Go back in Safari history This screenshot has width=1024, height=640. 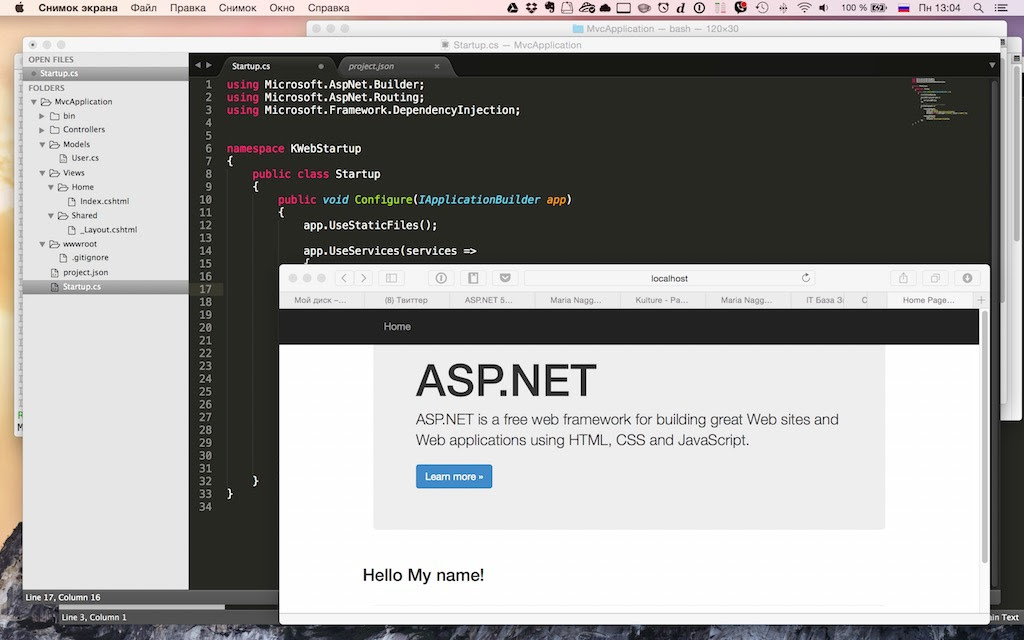pos(344,278)
